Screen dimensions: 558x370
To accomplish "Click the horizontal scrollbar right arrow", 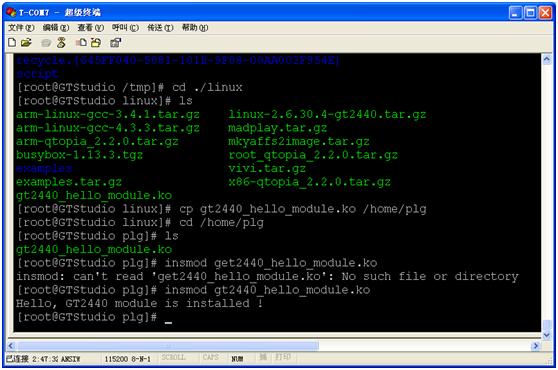I will 536,345.
